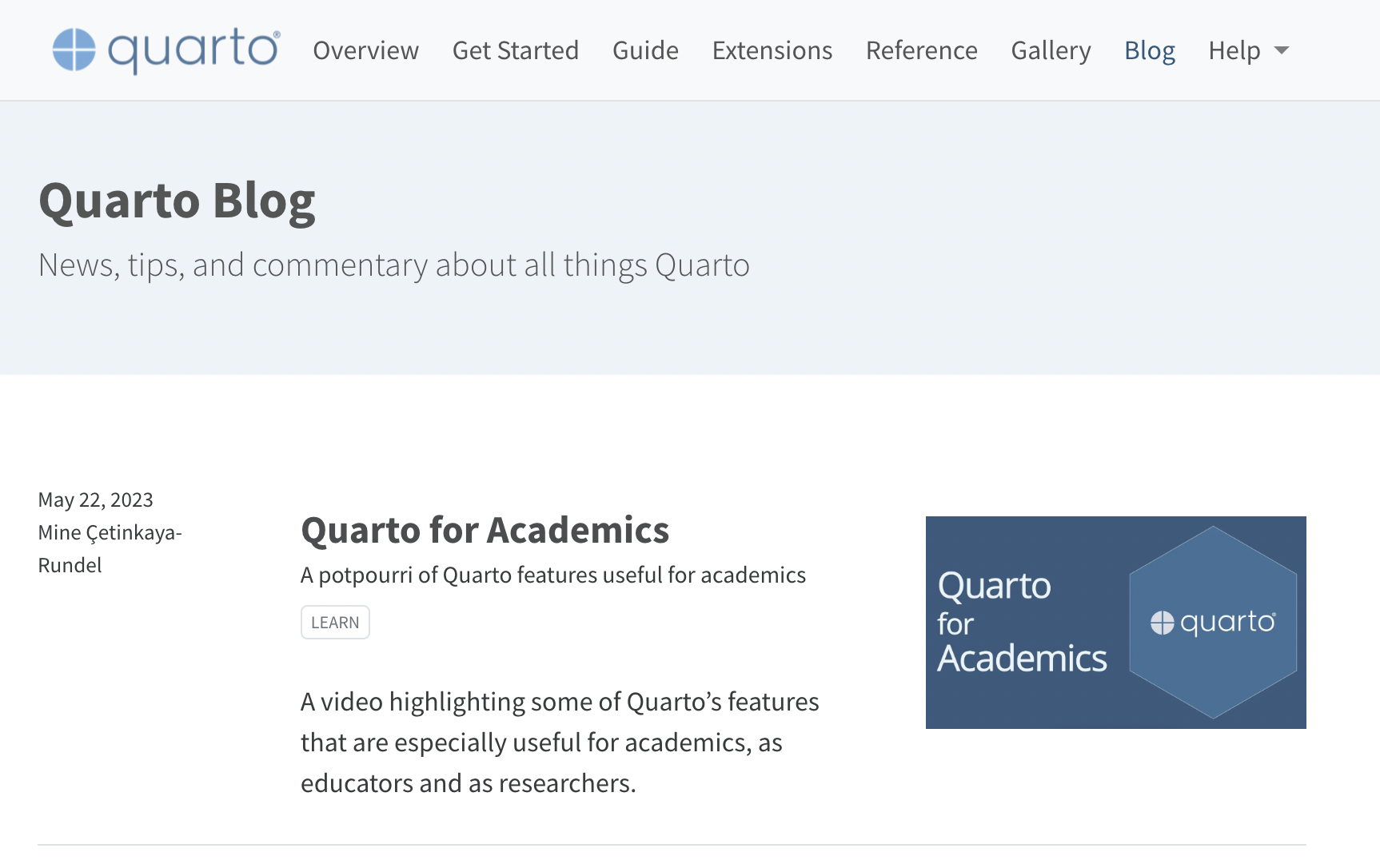Expand the Help dropdown caret arrow
The image size is (1380, 868).
coord(1282,50)
